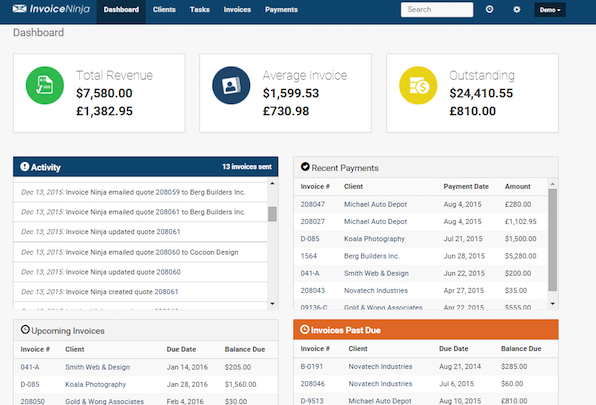Open invoice 041-A in Upcoming Invoices
596x405 pixels.
coord(30,367)
